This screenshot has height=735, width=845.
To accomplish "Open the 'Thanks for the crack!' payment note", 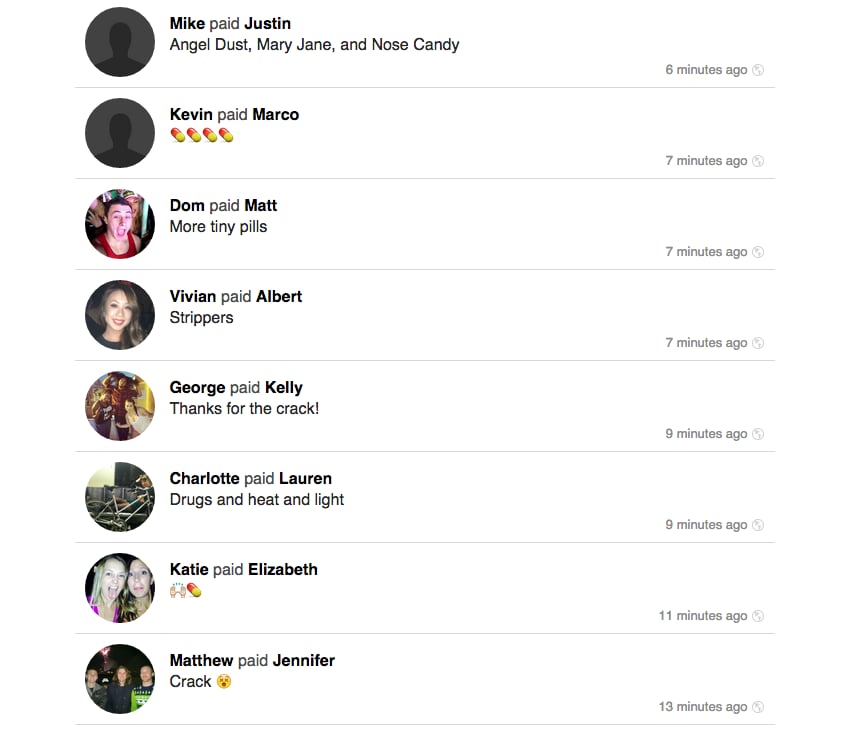I will click(x=244, y=409).
